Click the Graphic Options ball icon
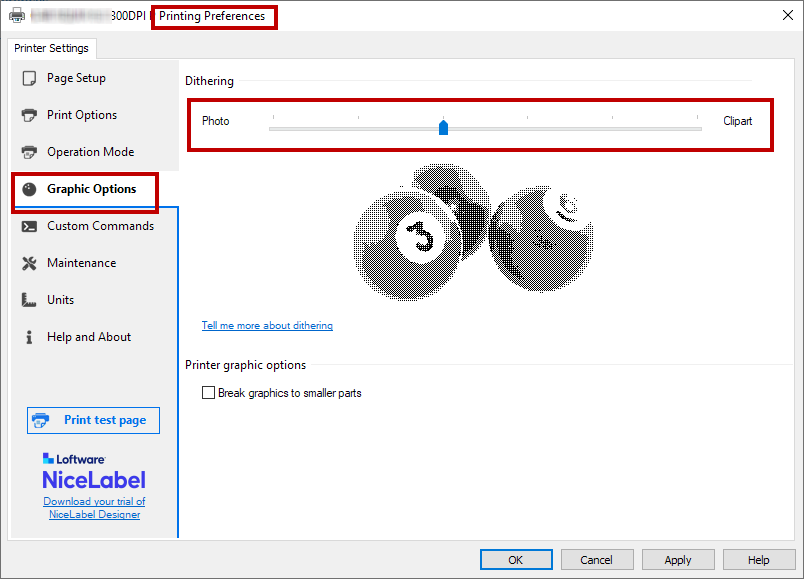The image size is (804, 579). pos(29,189)
